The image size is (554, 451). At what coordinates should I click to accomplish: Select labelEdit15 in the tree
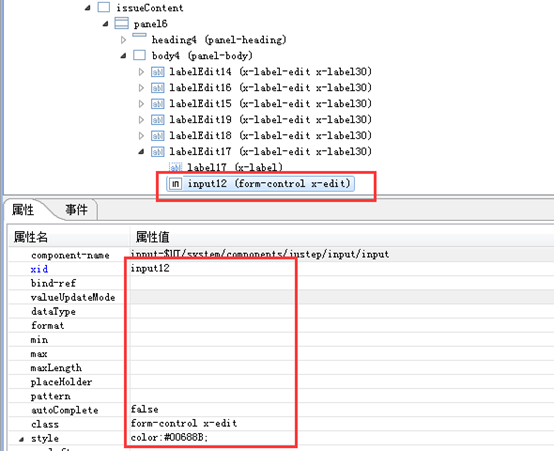click(x=271, y=104)
